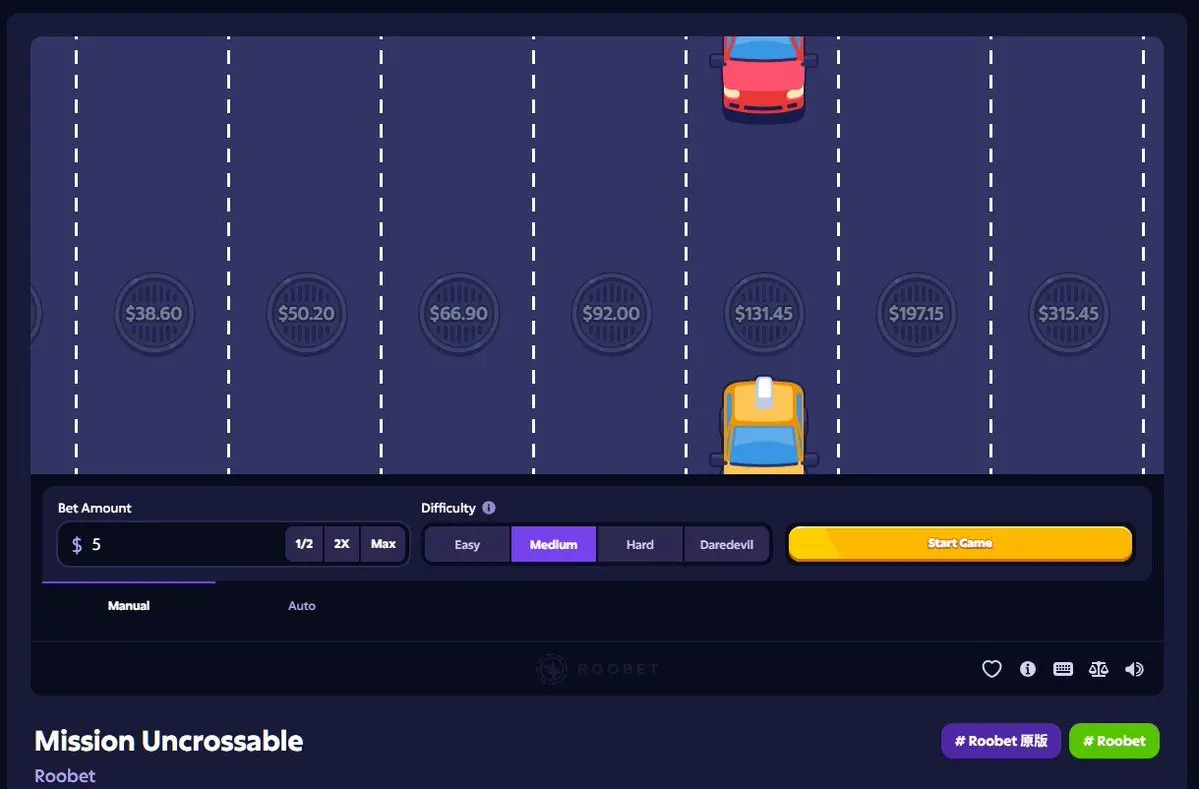Switch to the Manual tab
The image size is (1199, 789).
tap(128, 606)
